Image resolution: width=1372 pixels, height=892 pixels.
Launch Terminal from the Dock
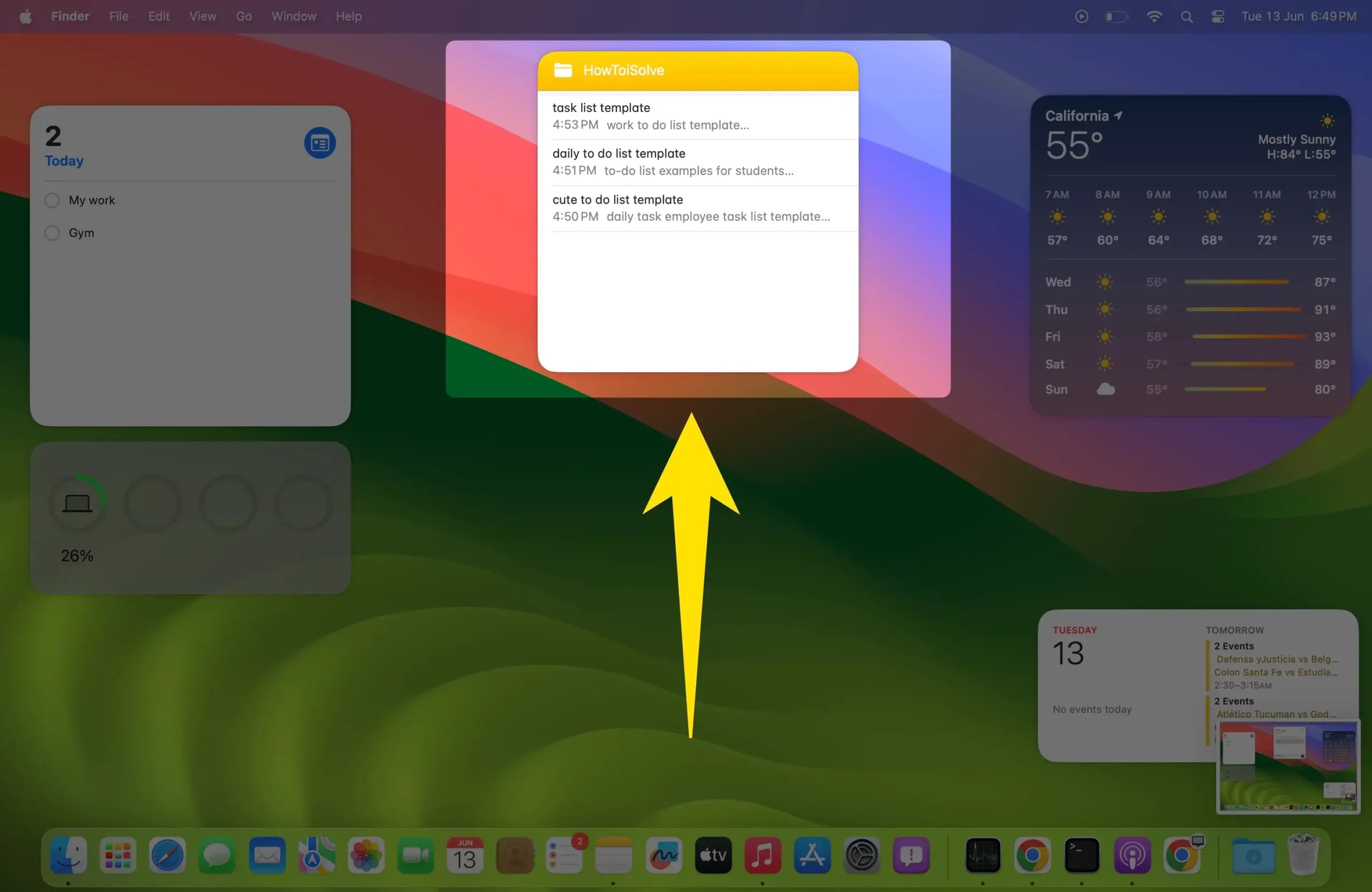pos(1082,857)
